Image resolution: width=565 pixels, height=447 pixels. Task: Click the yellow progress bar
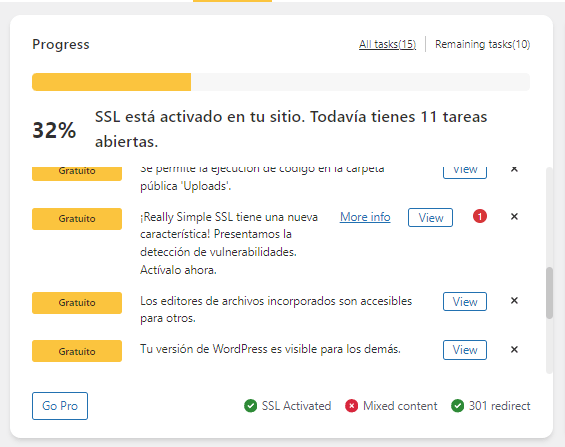(111, 82)
